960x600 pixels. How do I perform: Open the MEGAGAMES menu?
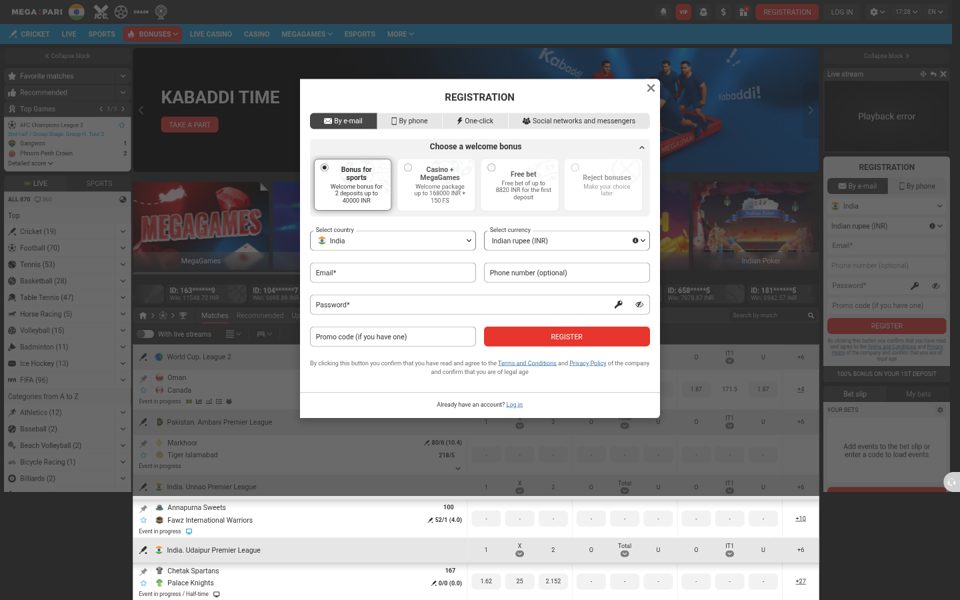307,34
